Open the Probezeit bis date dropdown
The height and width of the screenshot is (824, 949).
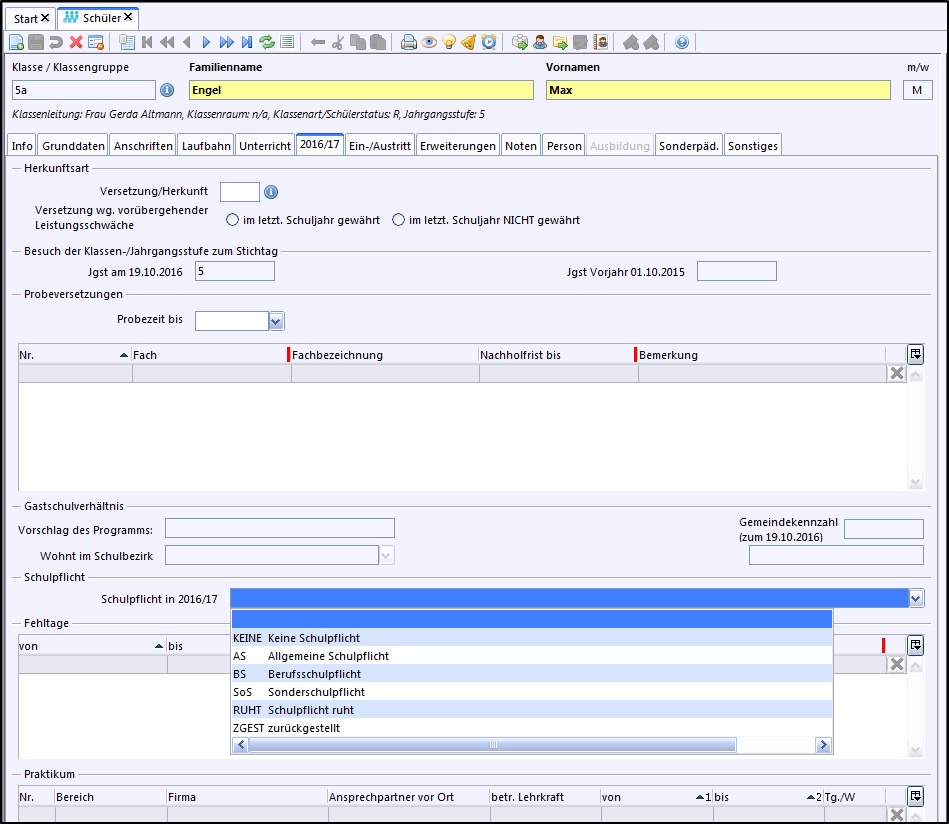[277, 321]
